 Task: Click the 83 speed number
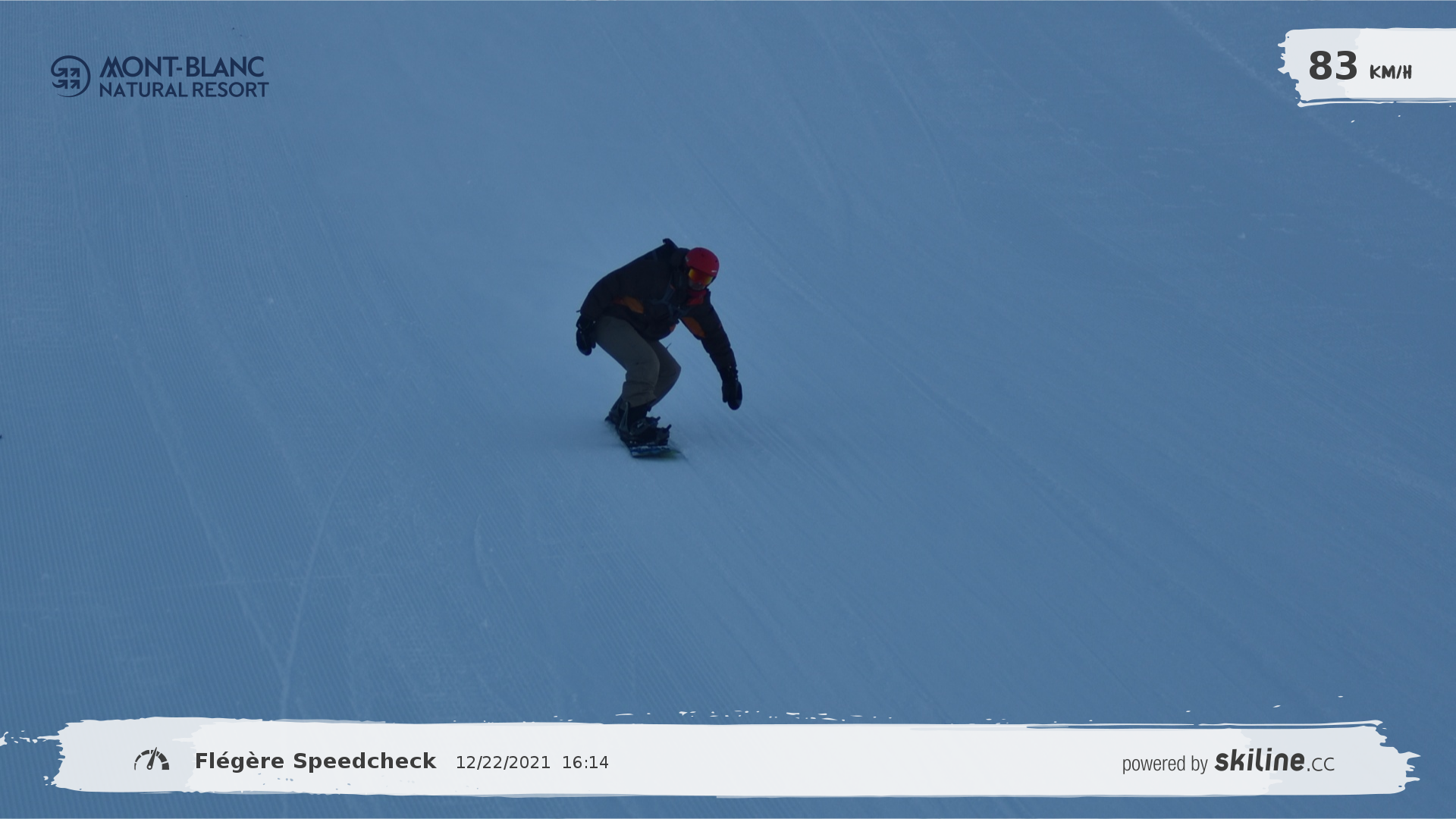pos(1332,67)
